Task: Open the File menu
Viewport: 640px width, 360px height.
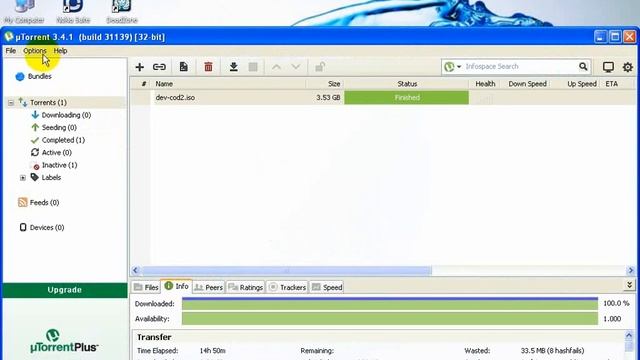Action: pyautogui.click(x=11, y=51)
